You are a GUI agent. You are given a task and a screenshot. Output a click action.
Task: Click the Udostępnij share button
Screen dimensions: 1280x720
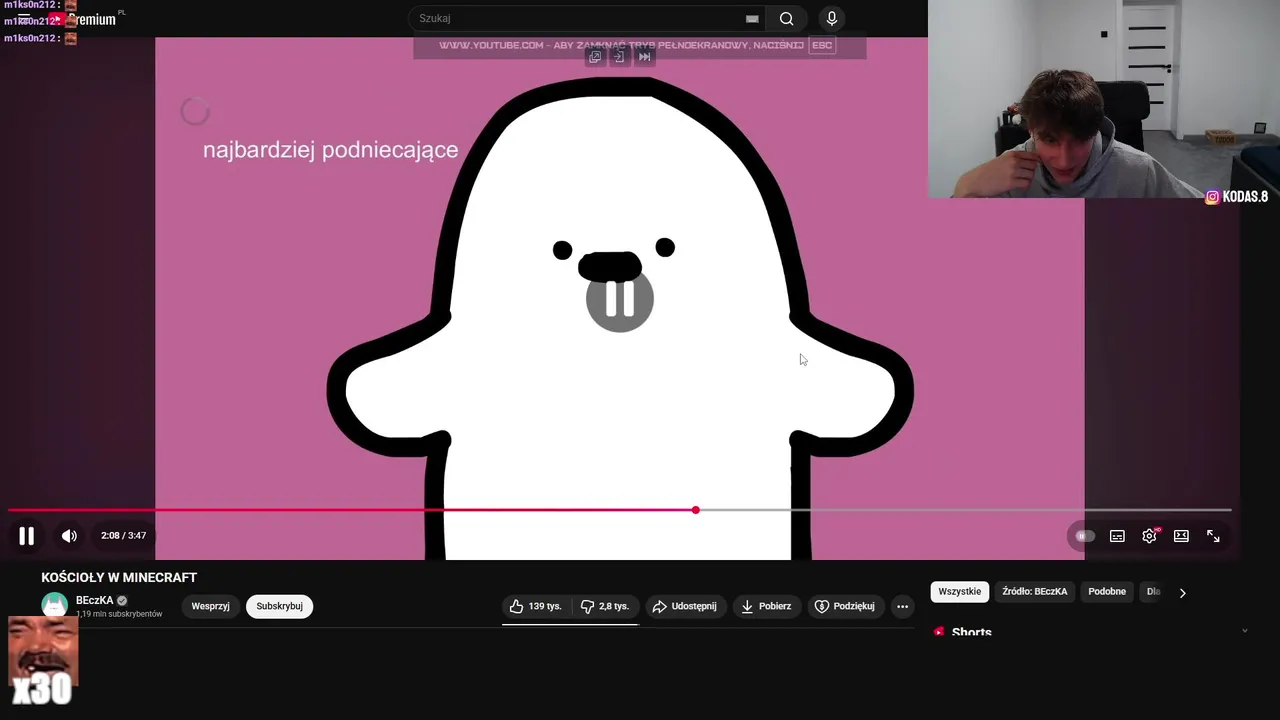click(685, 606)
